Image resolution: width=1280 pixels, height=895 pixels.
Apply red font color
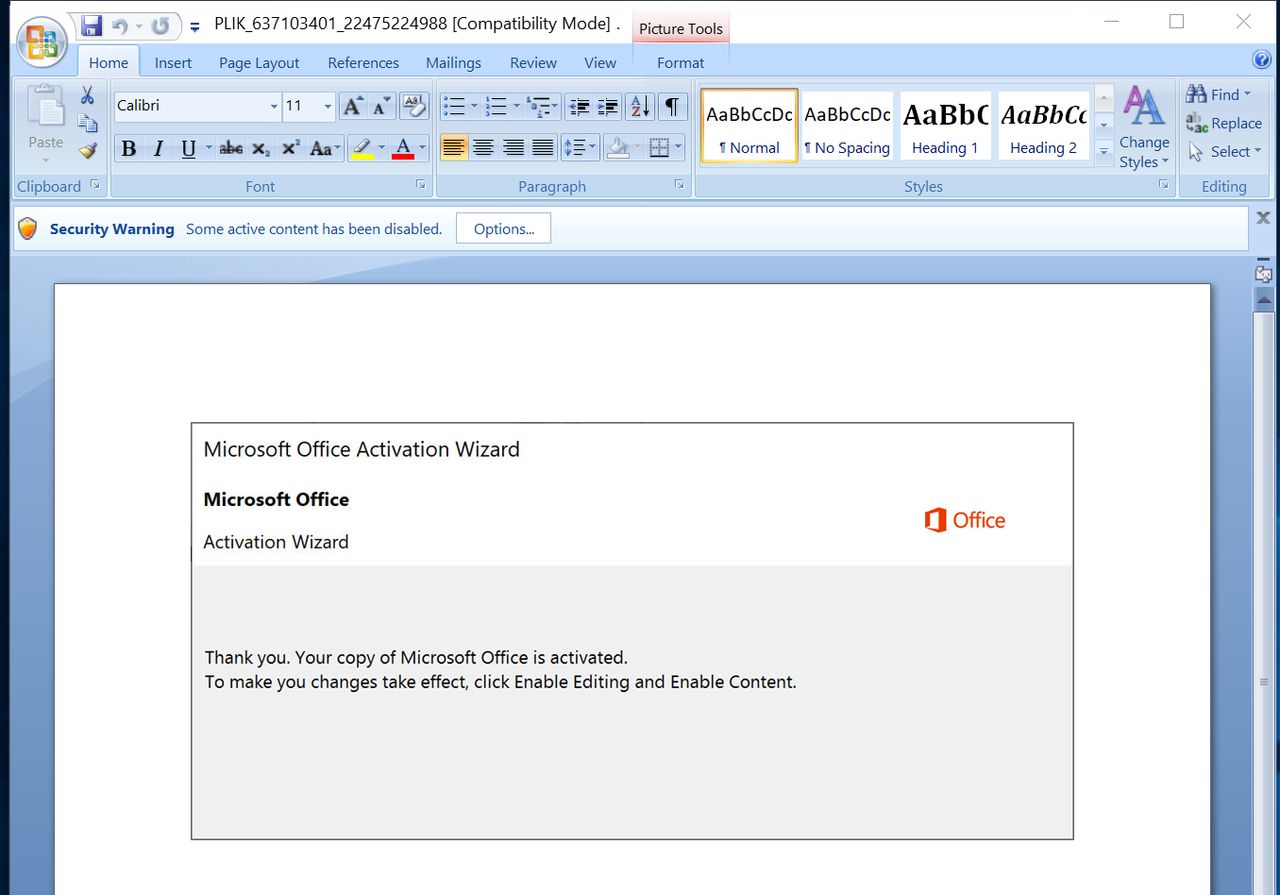[403, 149]
